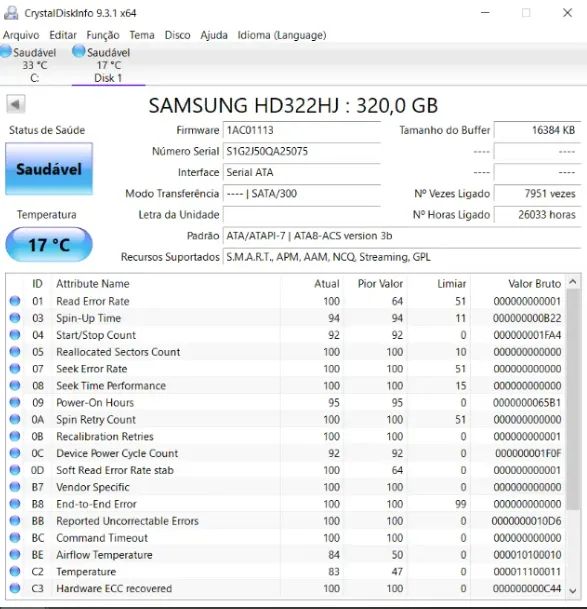Open the Ajuda menu
The height and width of the screenshot is (609, 587).
pos(214,35)
